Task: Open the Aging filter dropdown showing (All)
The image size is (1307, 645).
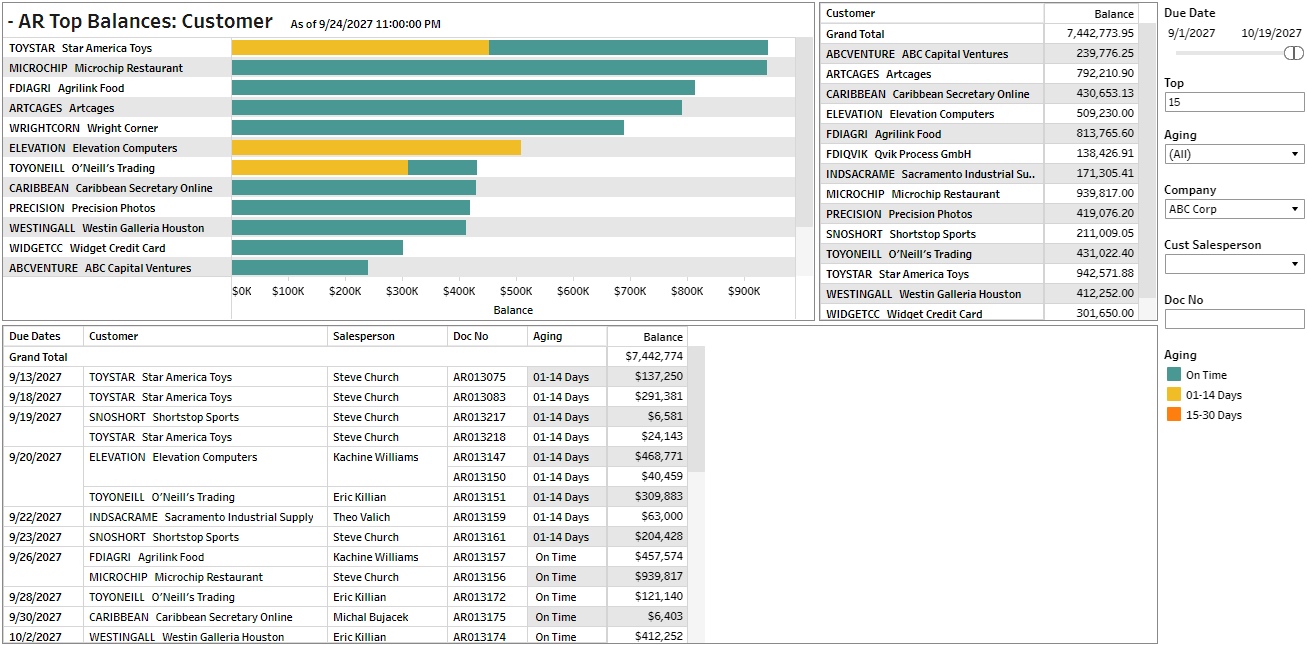Action: click(1234, 154)
